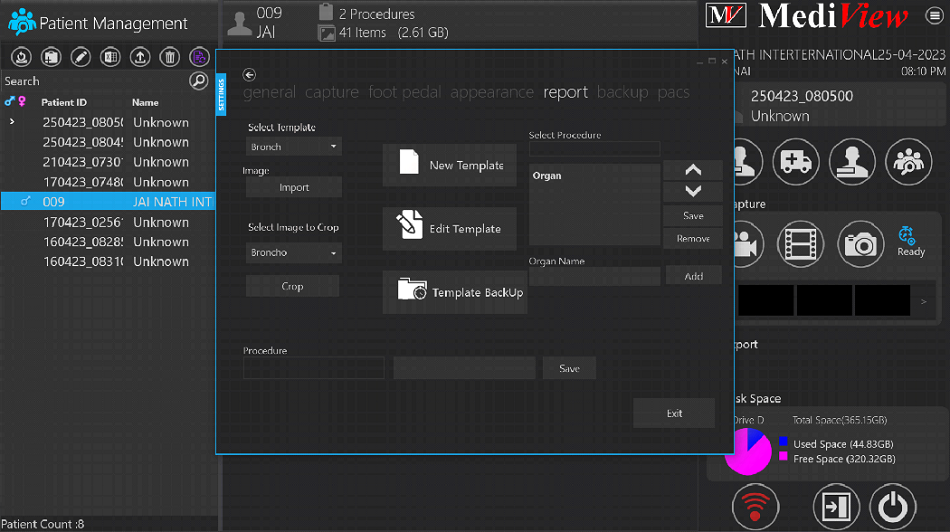950x532 pixels.
Task: Click the red Wi-Fi connection icon
Action: [x=755, y=507]
